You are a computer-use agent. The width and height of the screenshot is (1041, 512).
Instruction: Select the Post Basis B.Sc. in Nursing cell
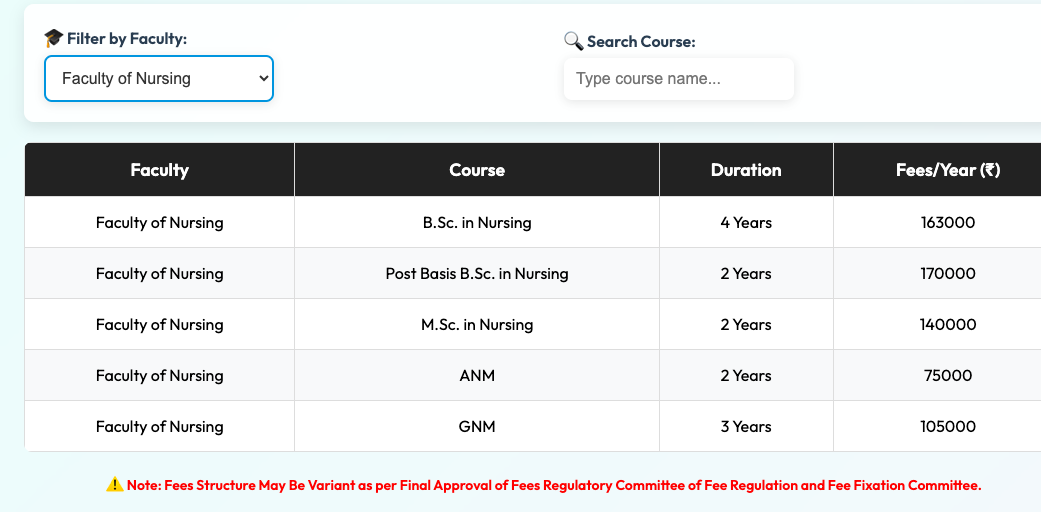point(477,274)
